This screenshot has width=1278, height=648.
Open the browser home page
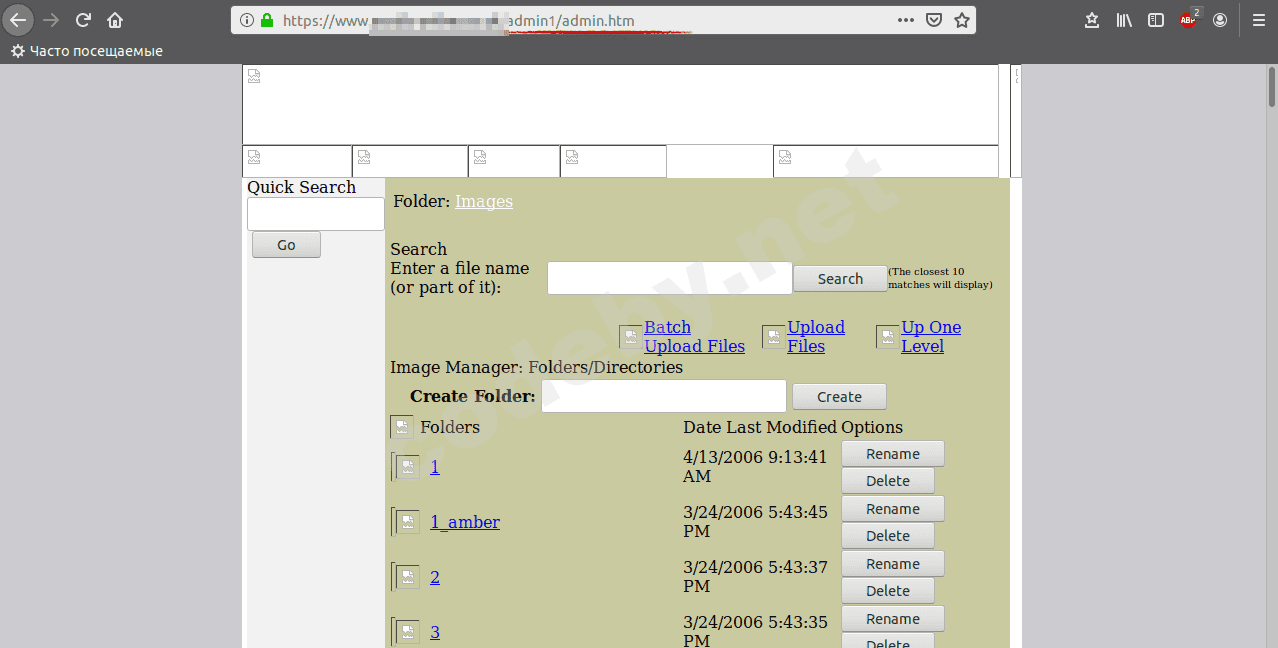(115, 20)
